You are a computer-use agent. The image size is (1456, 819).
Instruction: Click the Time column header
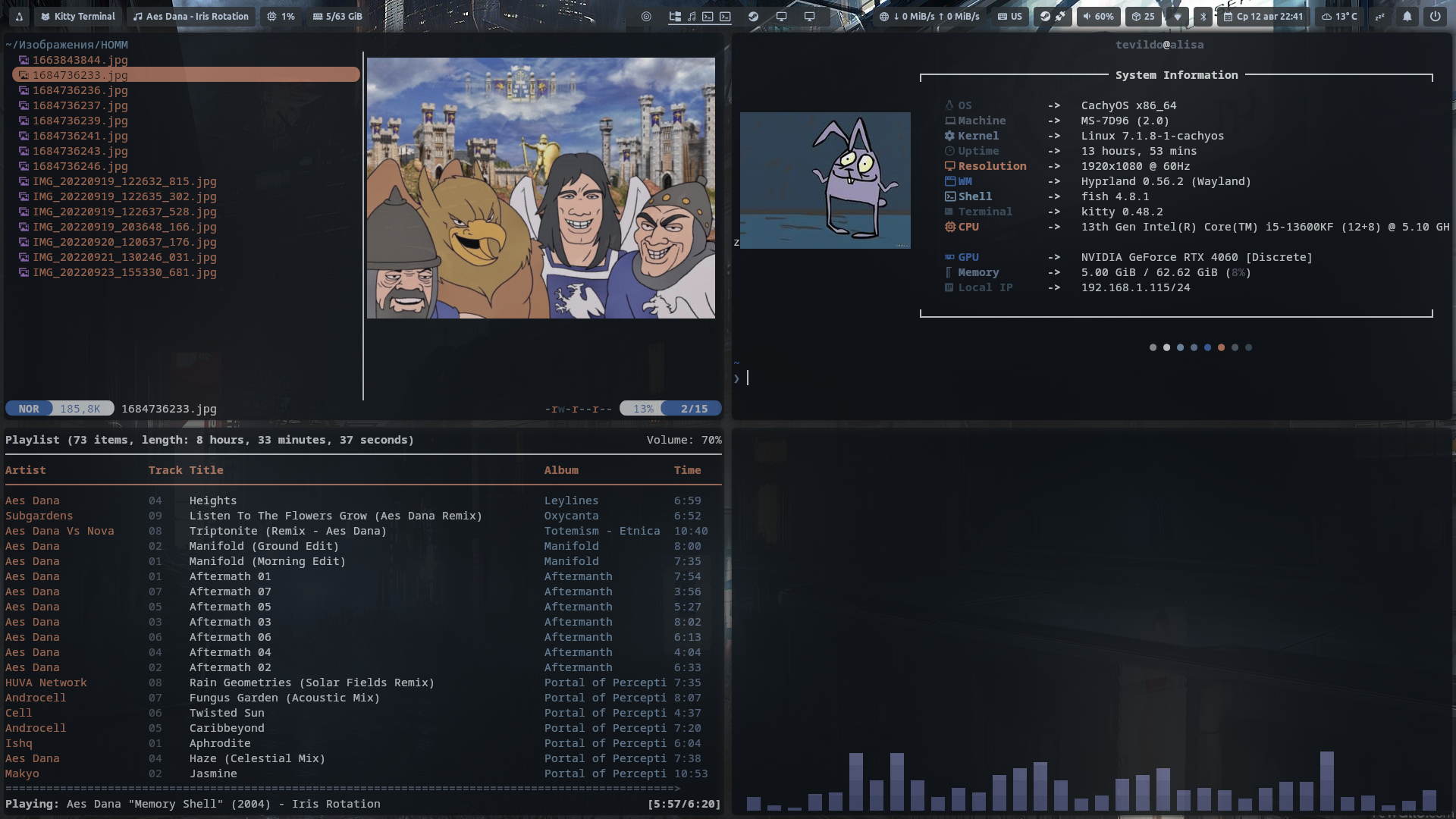(687, 470)
